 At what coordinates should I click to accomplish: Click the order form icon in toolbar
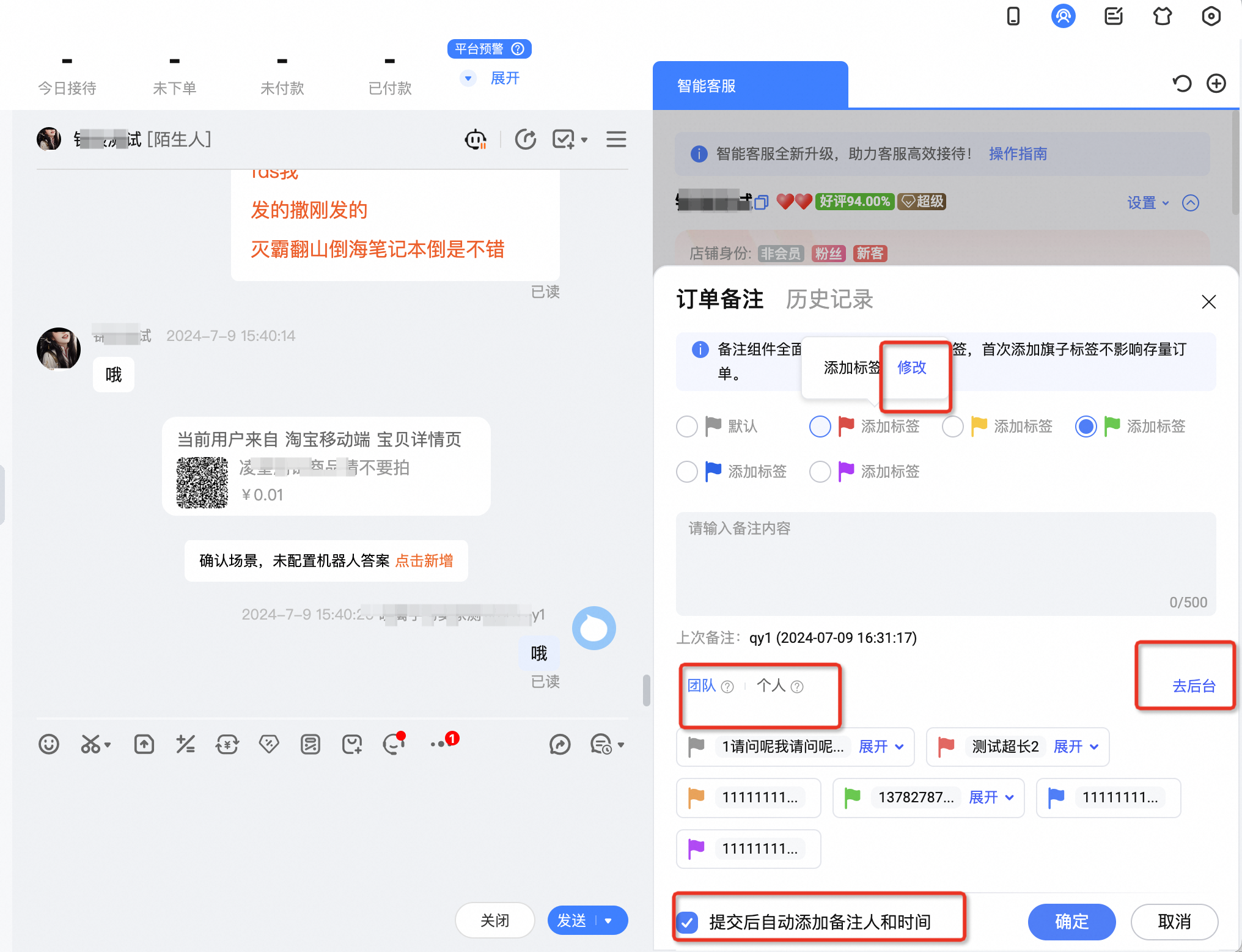point(310,744)
